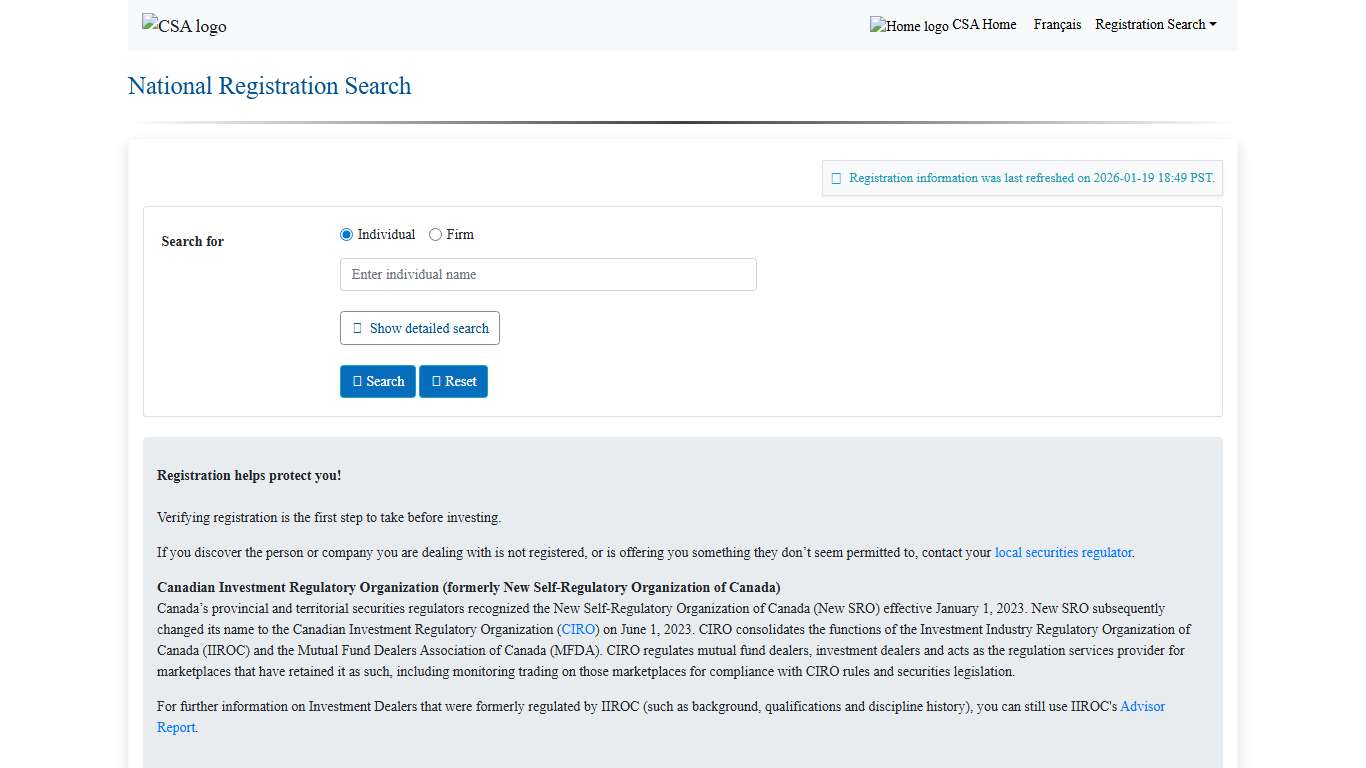Image resolution: width=1366 pixels, height=768 pixels.
Task: Click the individual name input field
Action: click(548, 274)
